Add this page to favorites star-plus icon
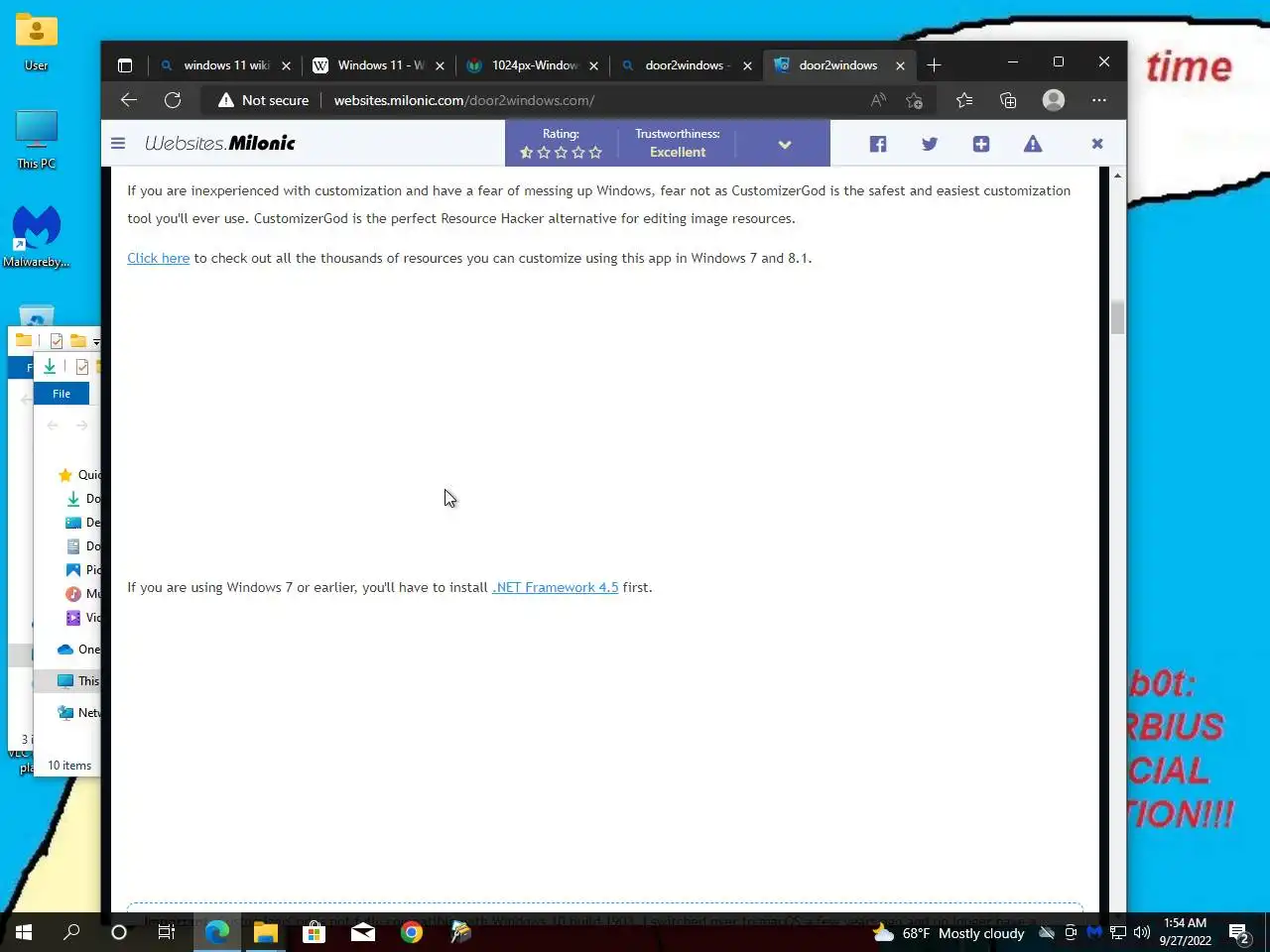 coord(915,100)
